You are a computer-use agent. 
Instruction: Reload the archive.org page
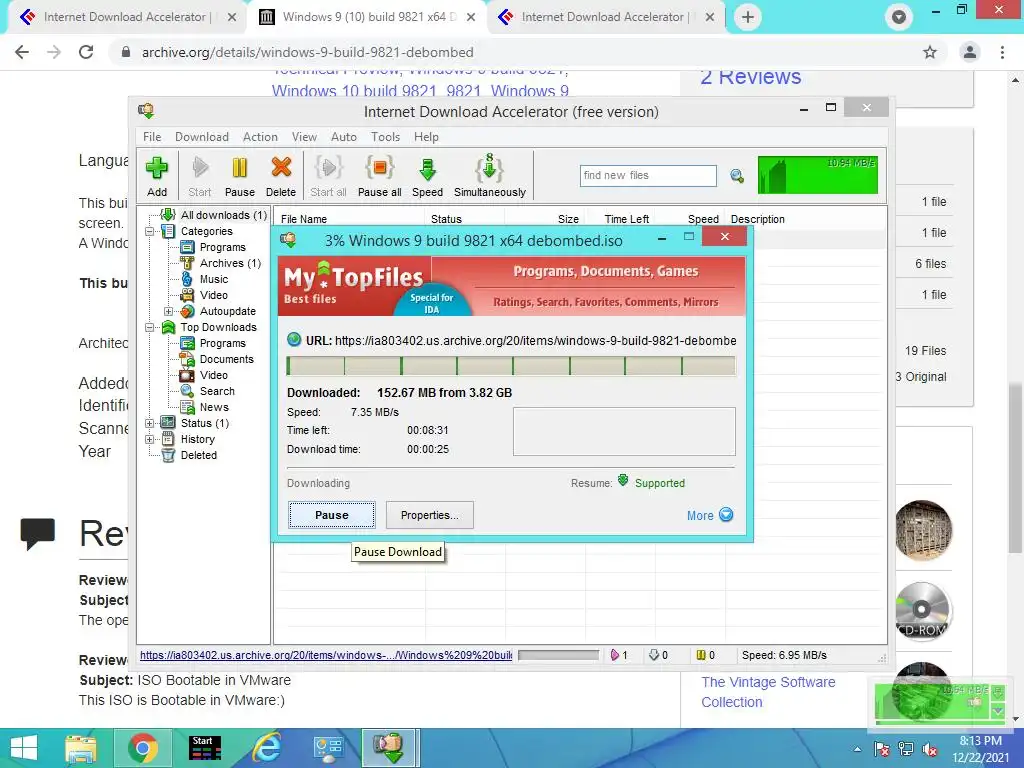(86, 52)
